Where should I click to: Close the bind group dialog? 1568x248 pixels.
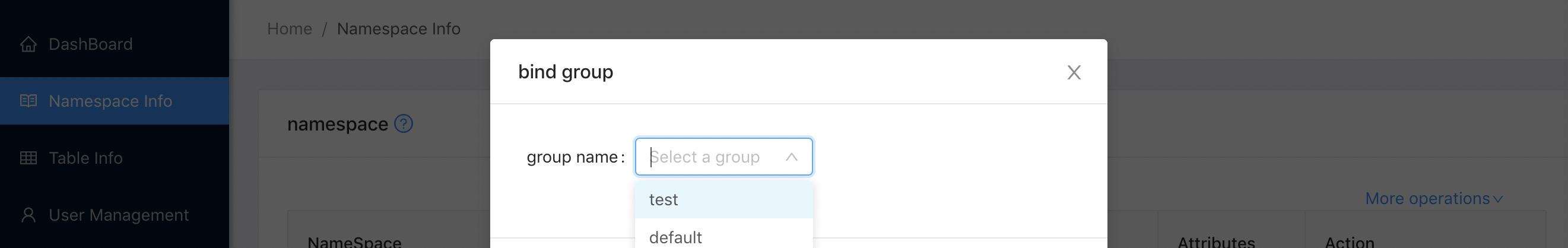pyautogui.click(x=1074, y=72)
